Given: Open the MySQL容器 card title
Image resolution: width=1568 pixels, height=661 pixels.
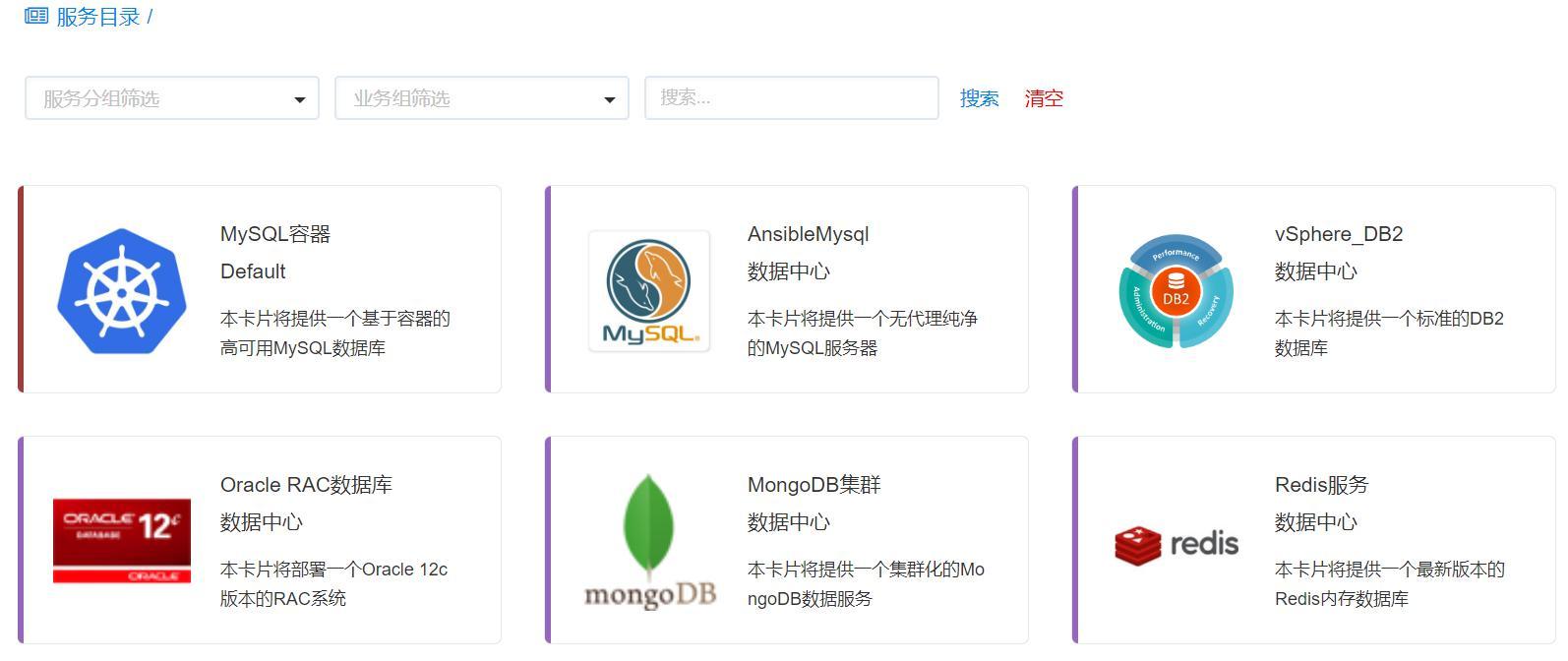Looking at the screenshot, I should 275,234.
